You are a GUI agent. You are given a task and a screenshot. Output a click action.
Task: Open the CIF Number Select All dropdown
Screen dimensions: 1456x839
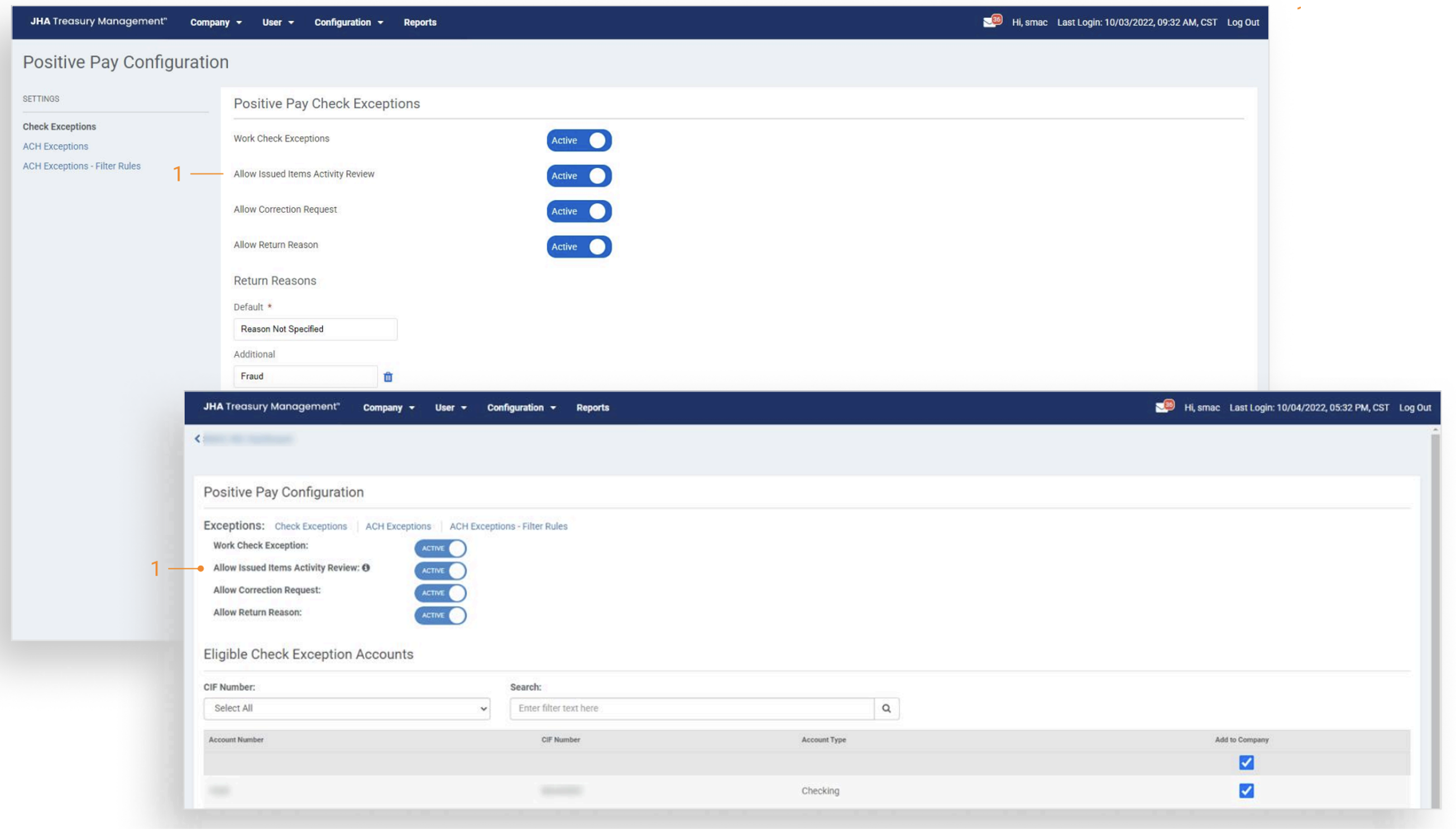[x=346, y=708]
